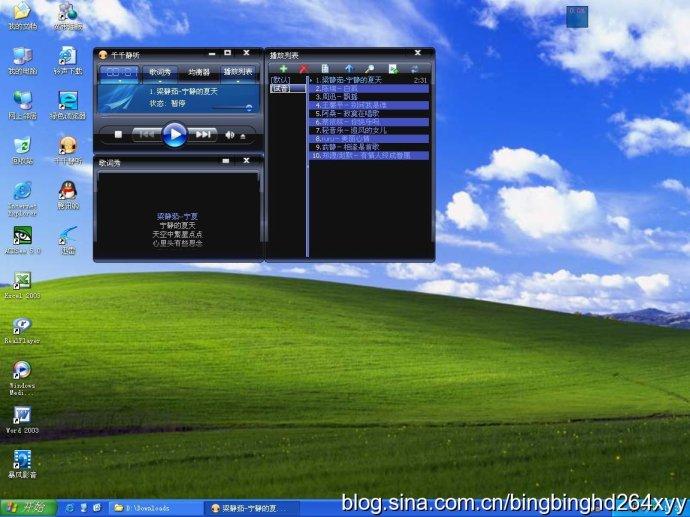690x517 pixels.
Task: Open the 绿色浏览器 desktop shortcut
Action: (x=68, y=106)
